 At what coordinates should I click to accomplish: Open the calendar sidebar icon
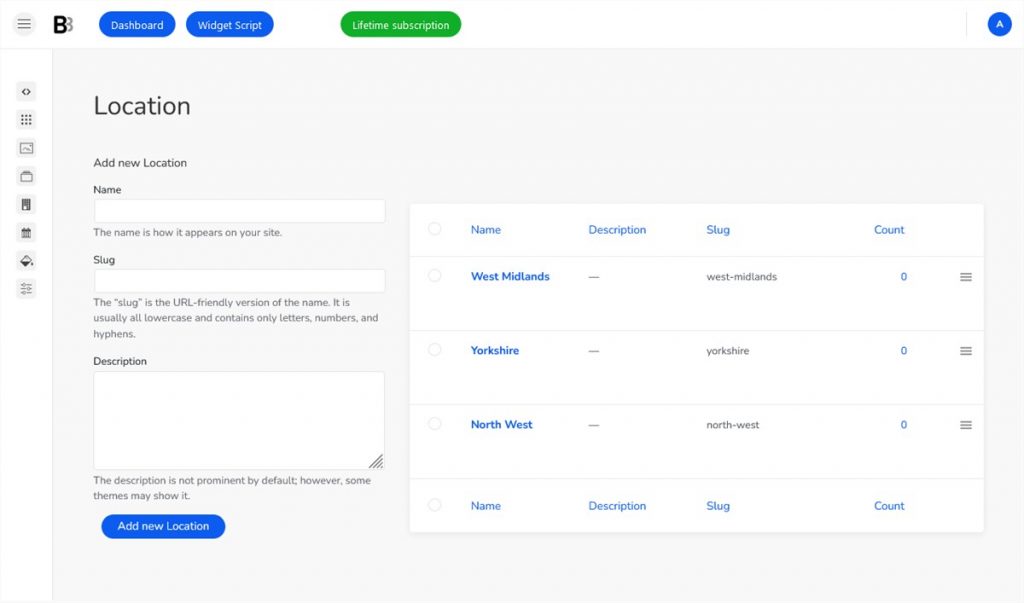coord(25,231)
